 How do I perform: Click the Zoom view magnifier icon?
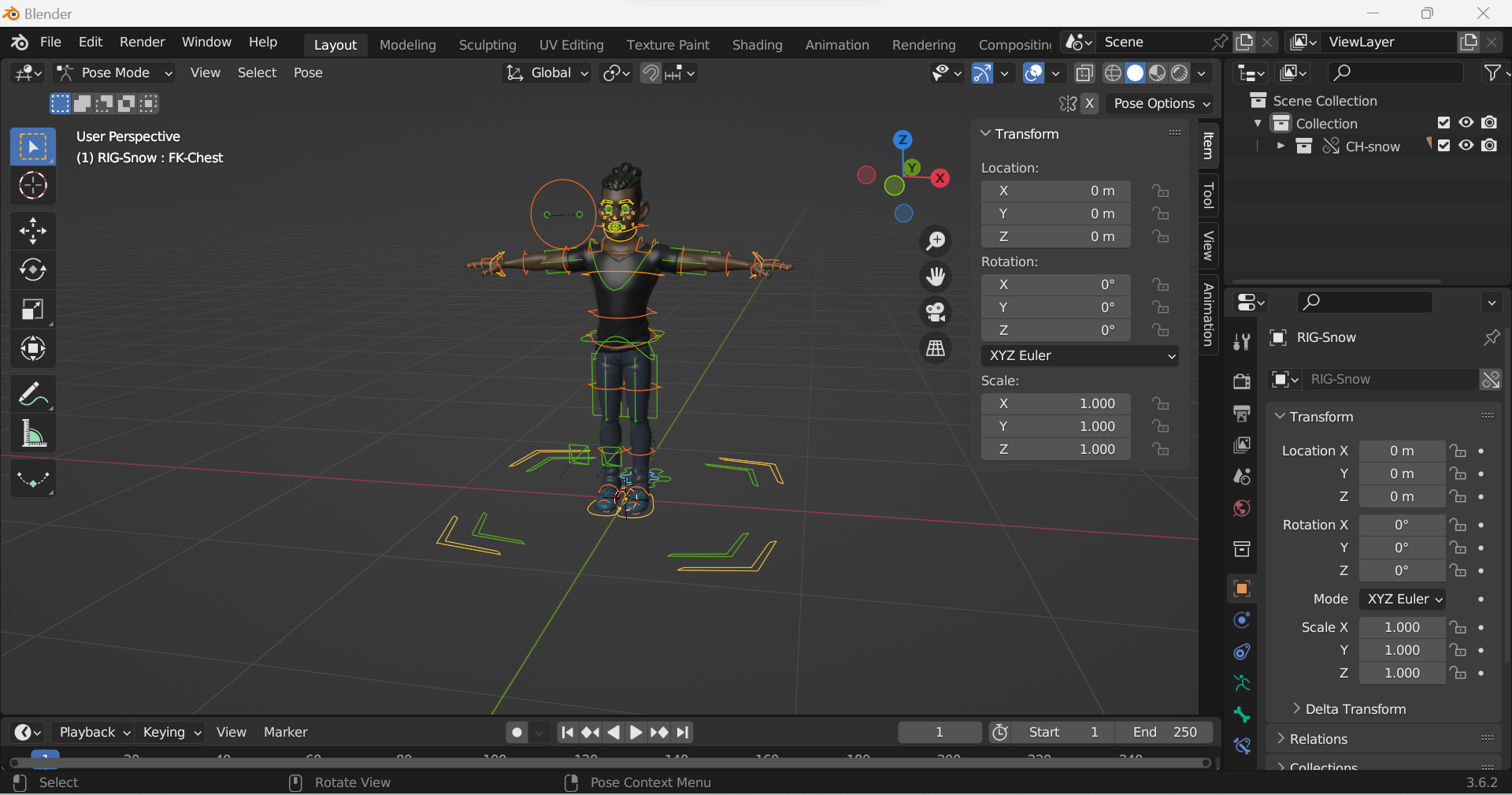(x=936, y=241)
